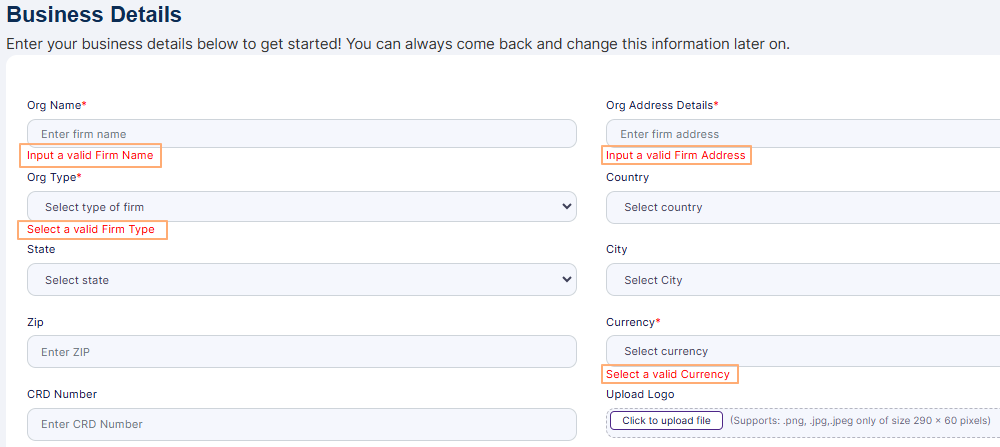Click the Upload Logo label
Screen dimensions: 1000x447
(640, 394)
